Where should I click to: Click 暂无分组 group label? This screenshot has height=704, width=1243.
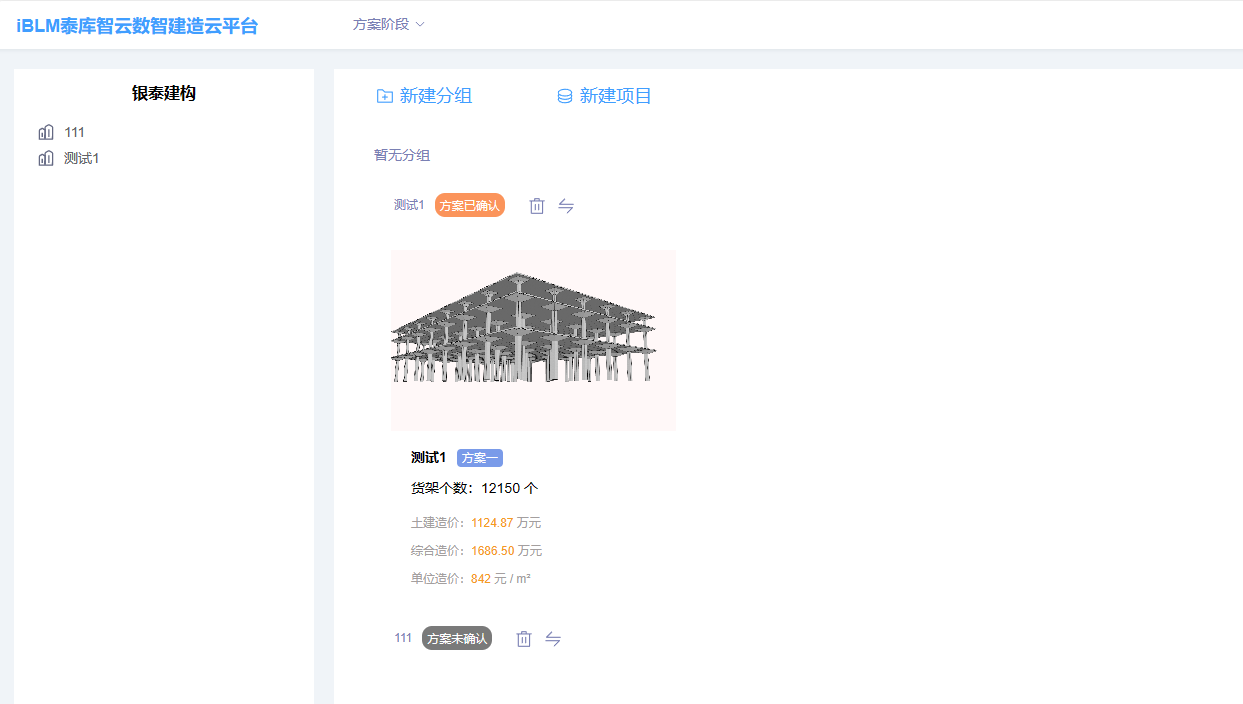(x=402, y=155)
